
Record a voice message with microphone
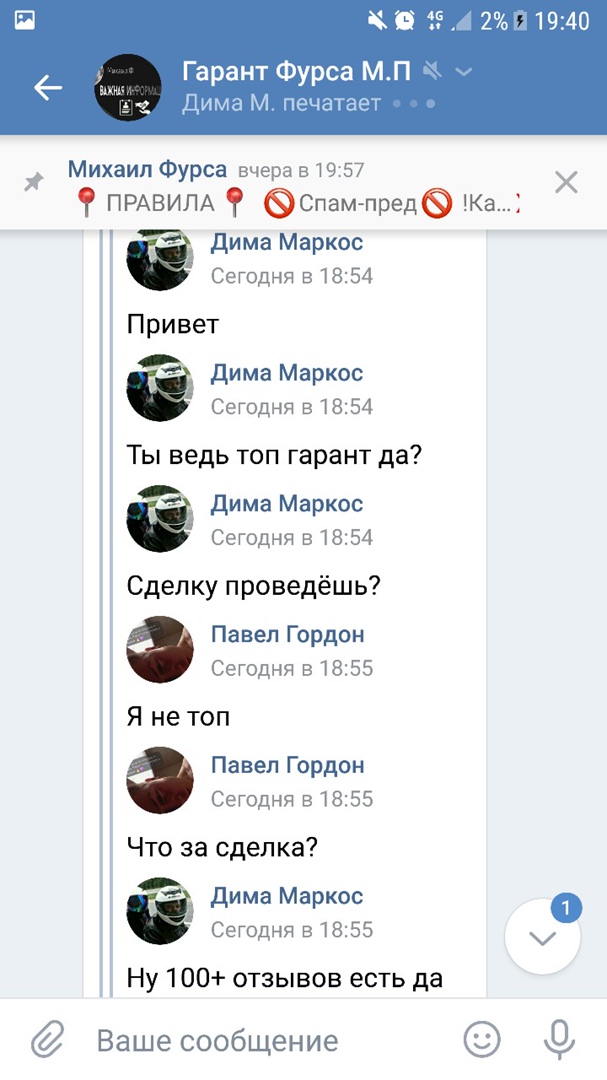click(x=558, y=1040)
